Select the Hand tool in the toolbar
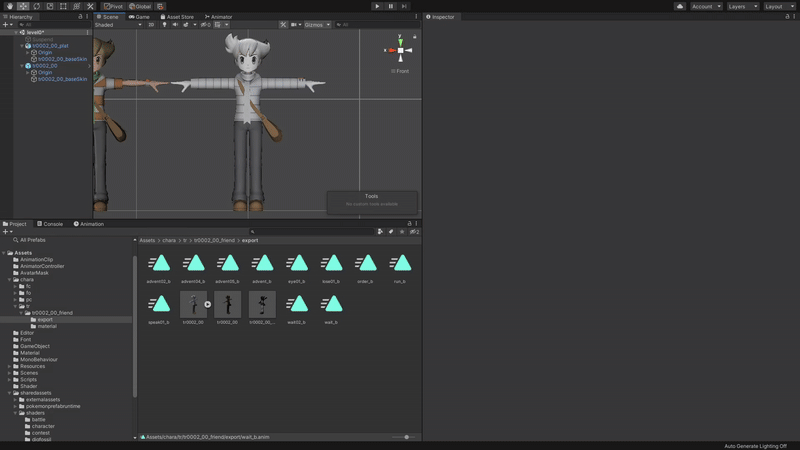800x450 pixels. [x=10, y=6]
